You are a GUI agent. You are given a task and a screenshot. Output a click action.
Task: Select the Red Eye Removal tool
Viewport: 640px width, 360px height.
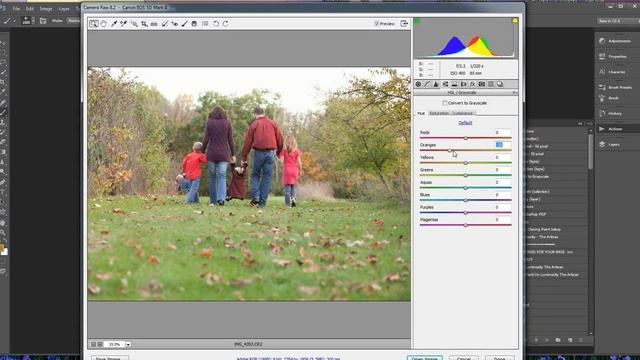175,24
